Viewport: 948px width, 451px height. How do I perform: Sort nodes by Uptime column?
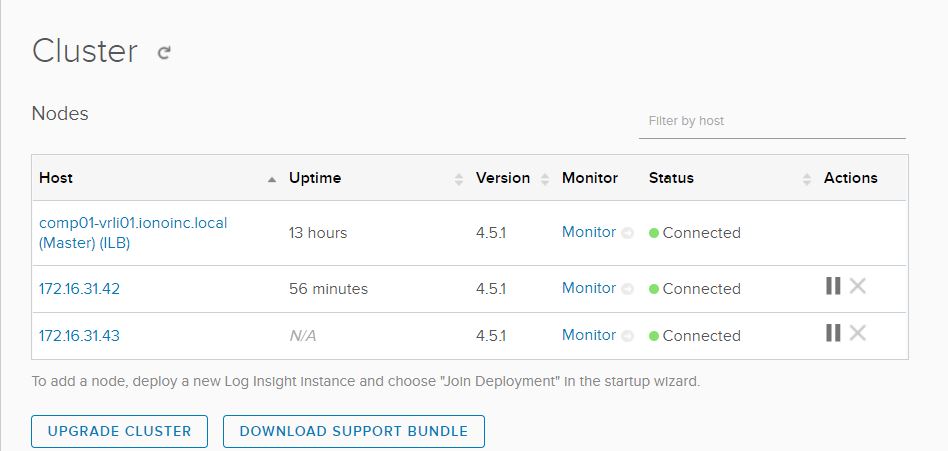click(x=459, y=179)
